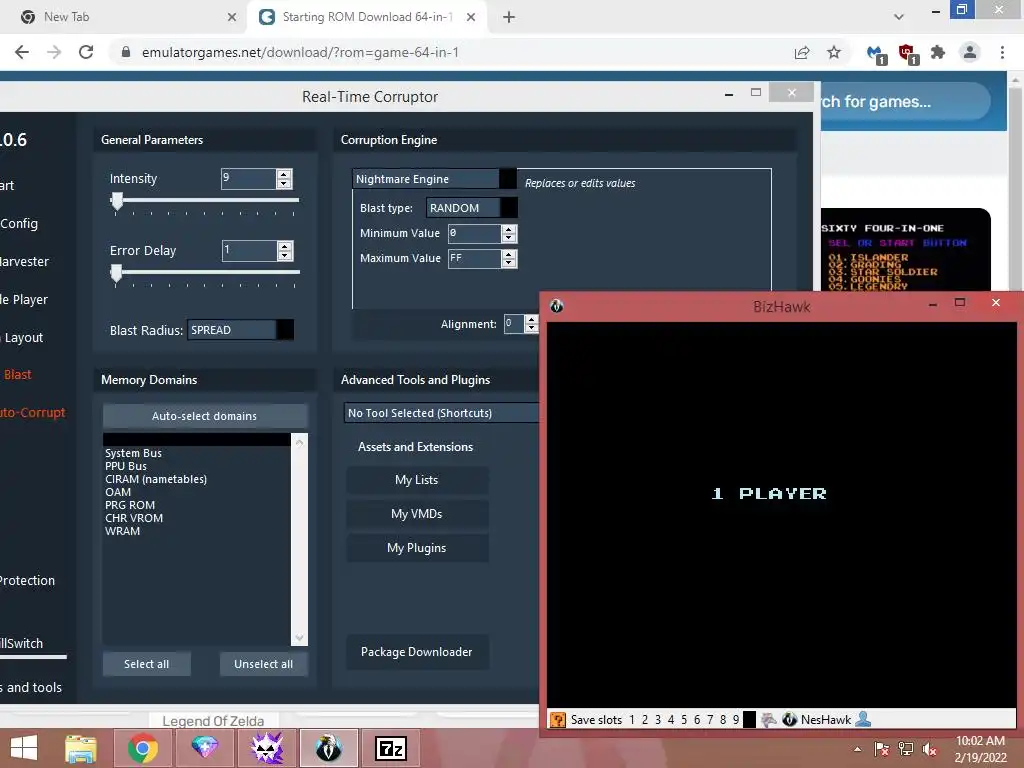Click the dolphin icon in BizHawk status bar

click(x=769, y=720)
